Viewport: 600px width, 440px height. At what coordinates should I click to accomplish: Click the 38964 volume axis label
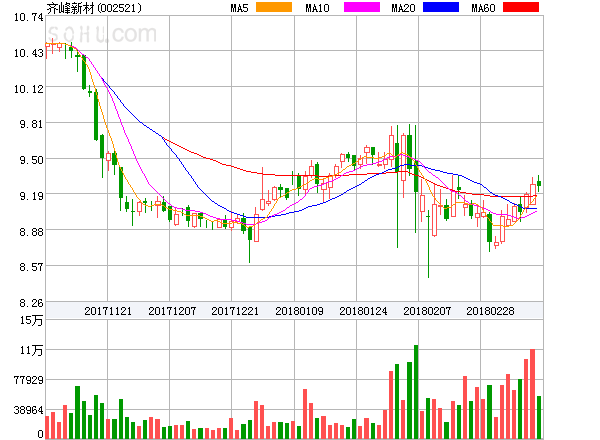point(29,410)
